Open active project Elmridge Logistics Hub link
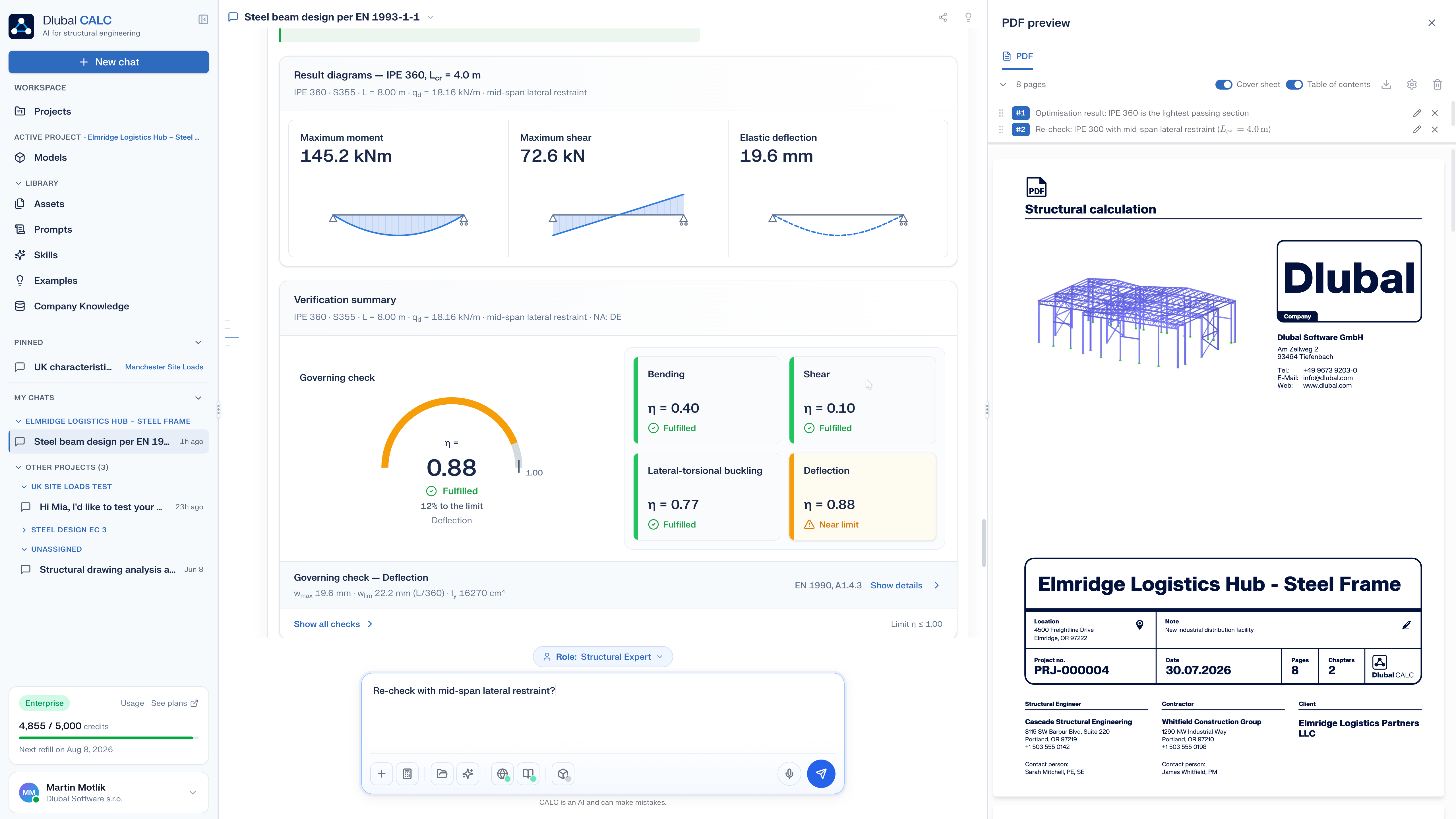Screen dimensions: 1456x819 click(143, 137)
